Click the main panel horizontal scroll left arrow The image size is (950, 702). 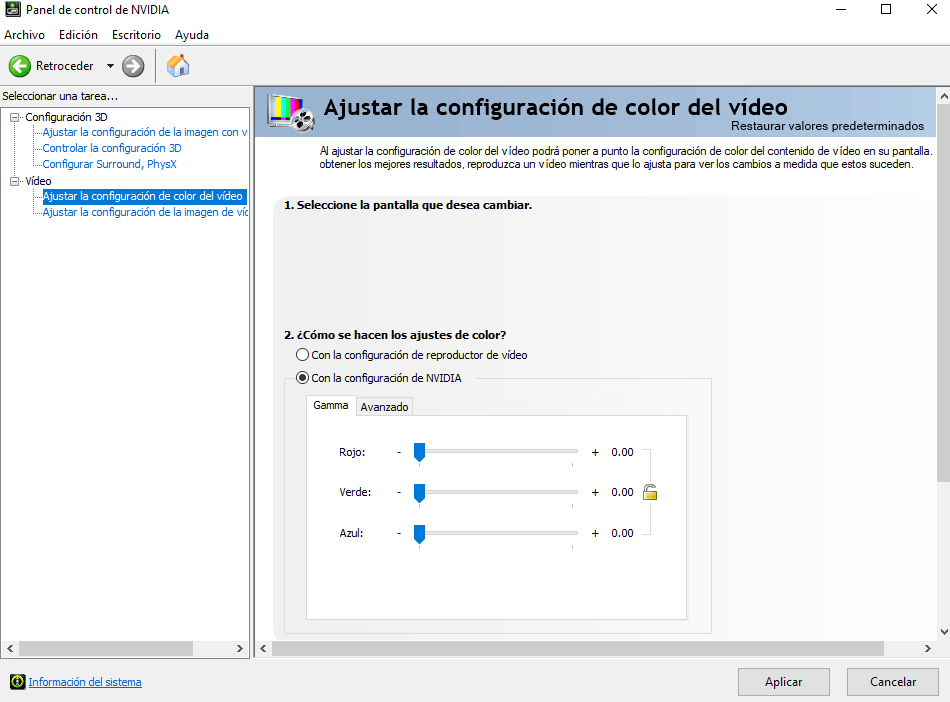(263, 648)
